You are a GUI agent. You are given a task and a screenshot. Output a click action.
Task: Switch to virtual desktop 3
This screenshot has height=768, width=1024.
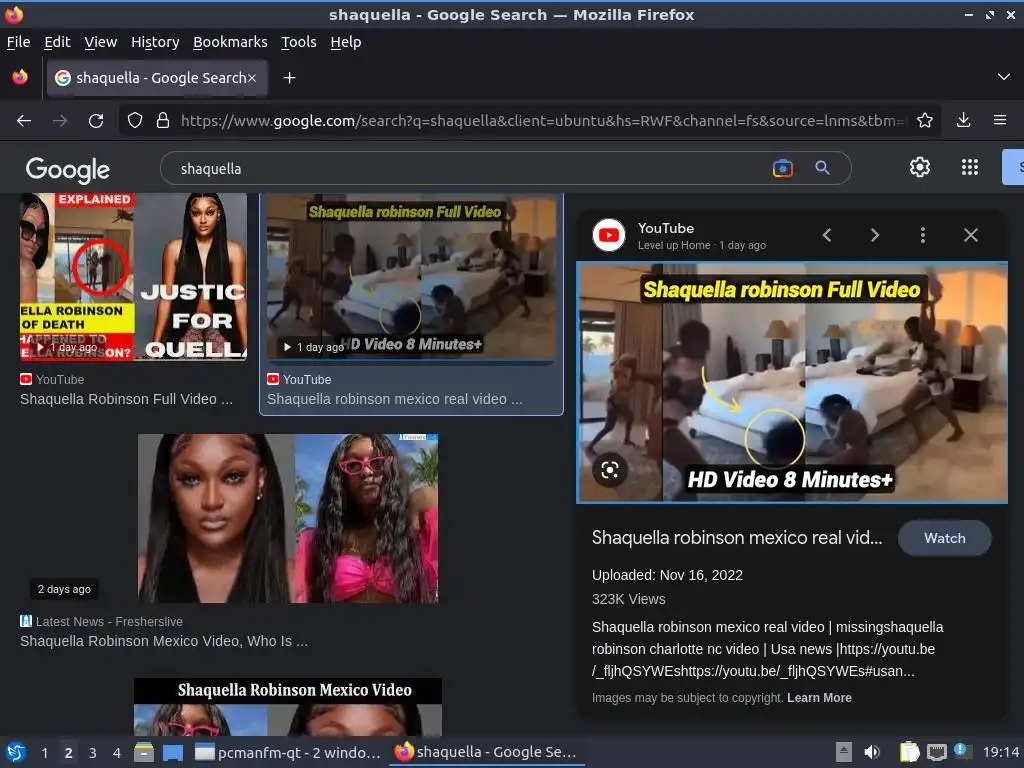point(93,753)
